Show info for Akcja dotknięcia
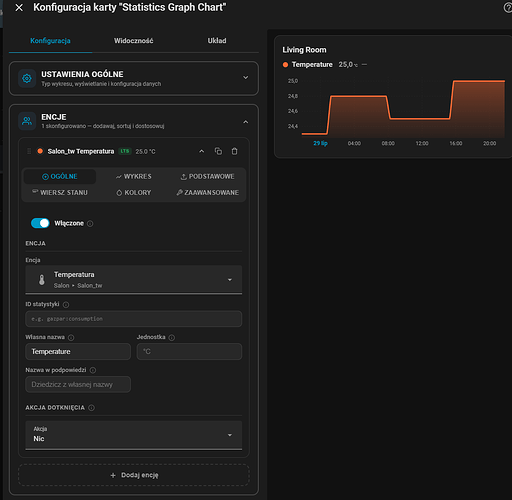 coord(91,408)
